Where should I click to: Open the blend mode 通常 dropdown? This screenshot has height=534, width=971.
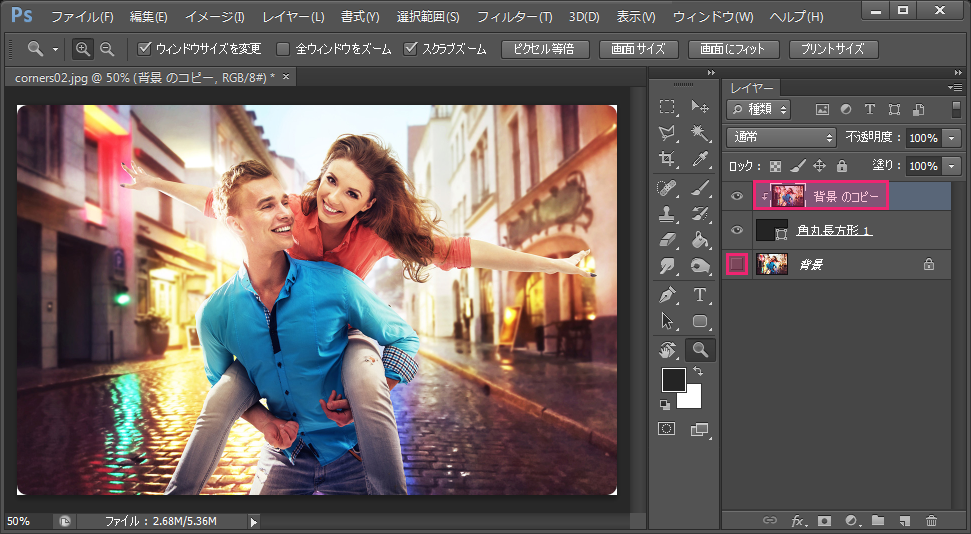(782, 138)
